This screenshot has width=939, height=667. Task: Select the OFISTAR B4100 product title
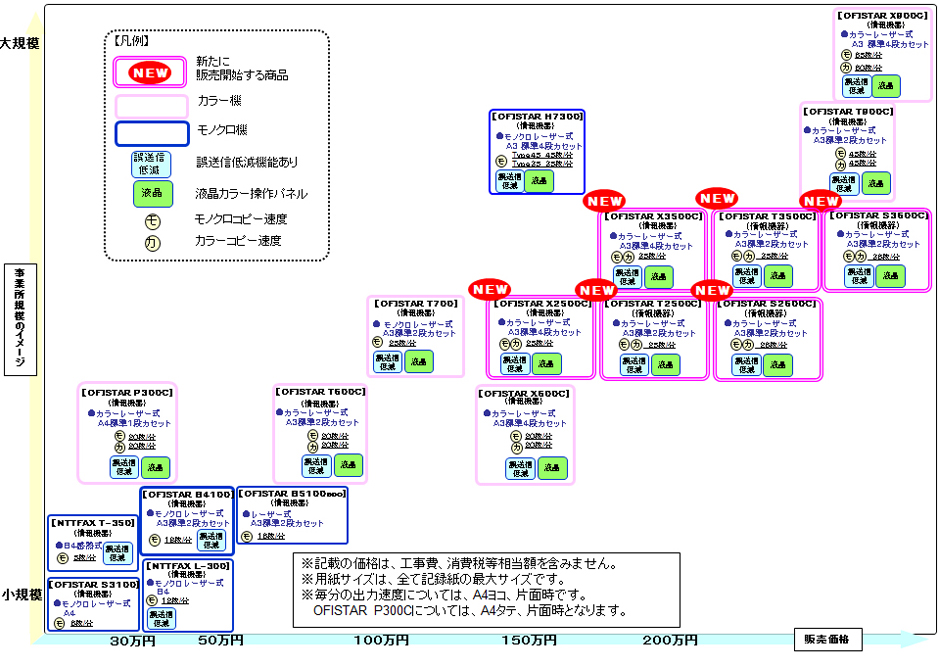(x=187, y=495)
